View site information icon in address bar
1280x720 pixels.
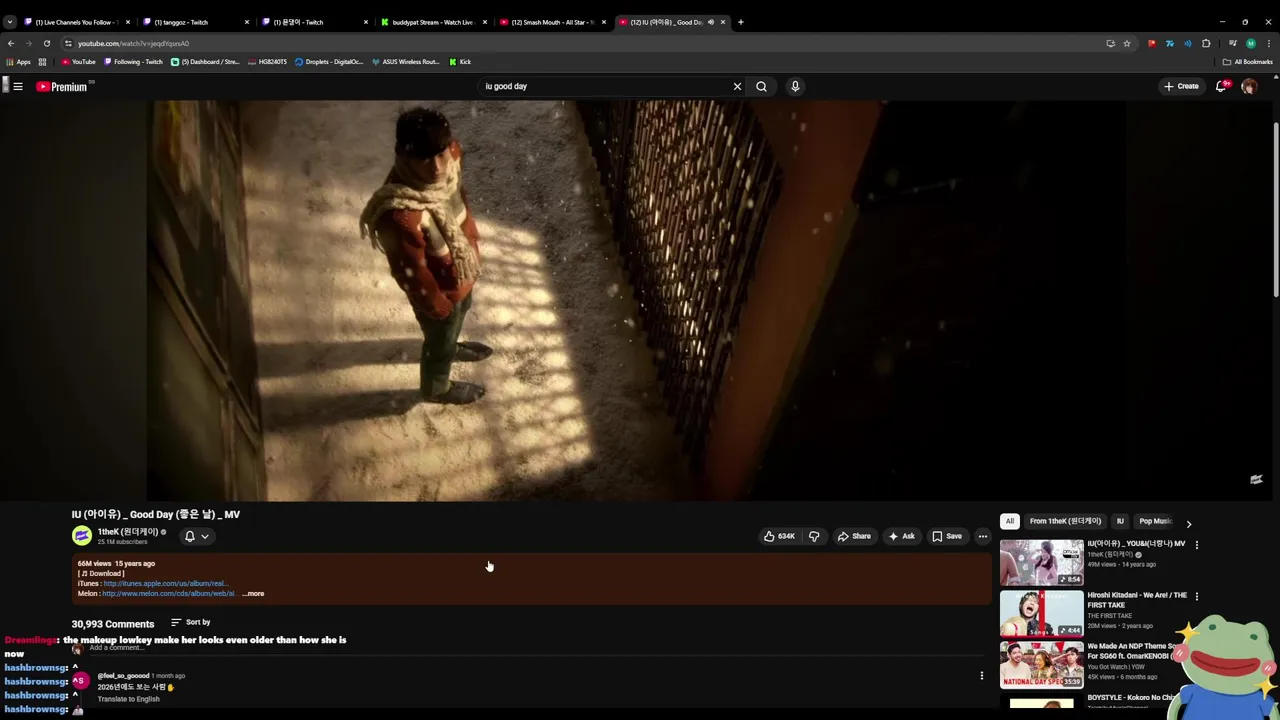click(x=68, y=43)
